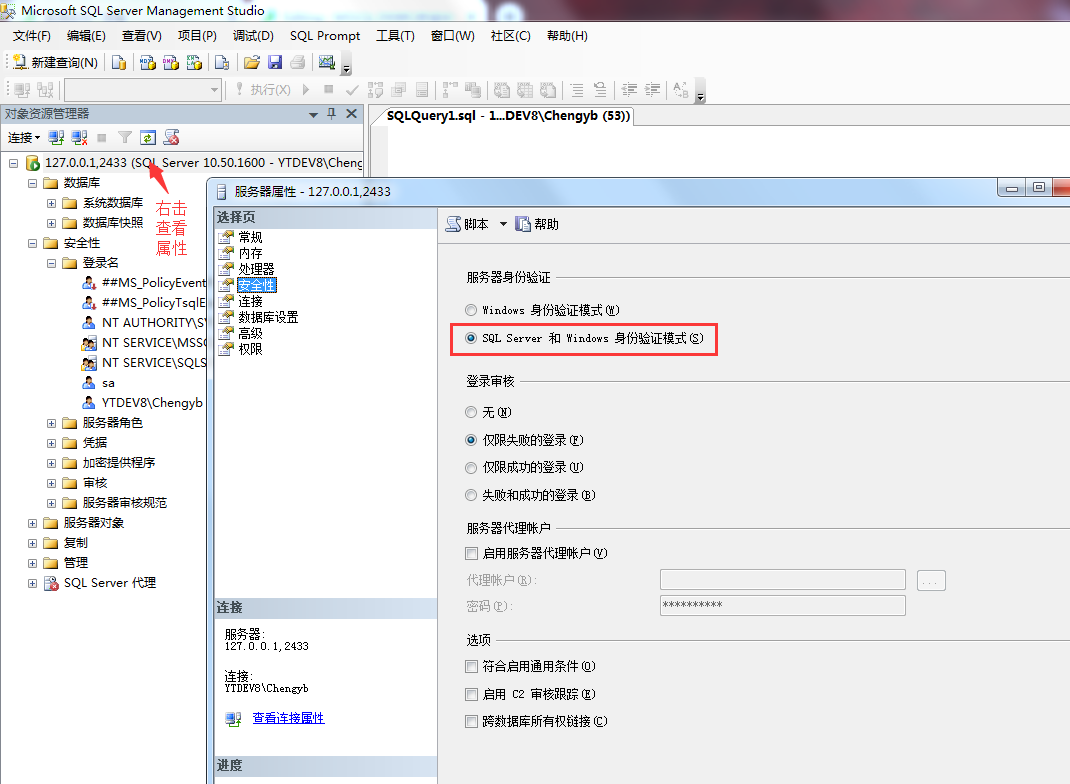This screenshot has width=1070, height=784.
Task: Click the 脚本 script button in the dialog
Action: point(467,224)
